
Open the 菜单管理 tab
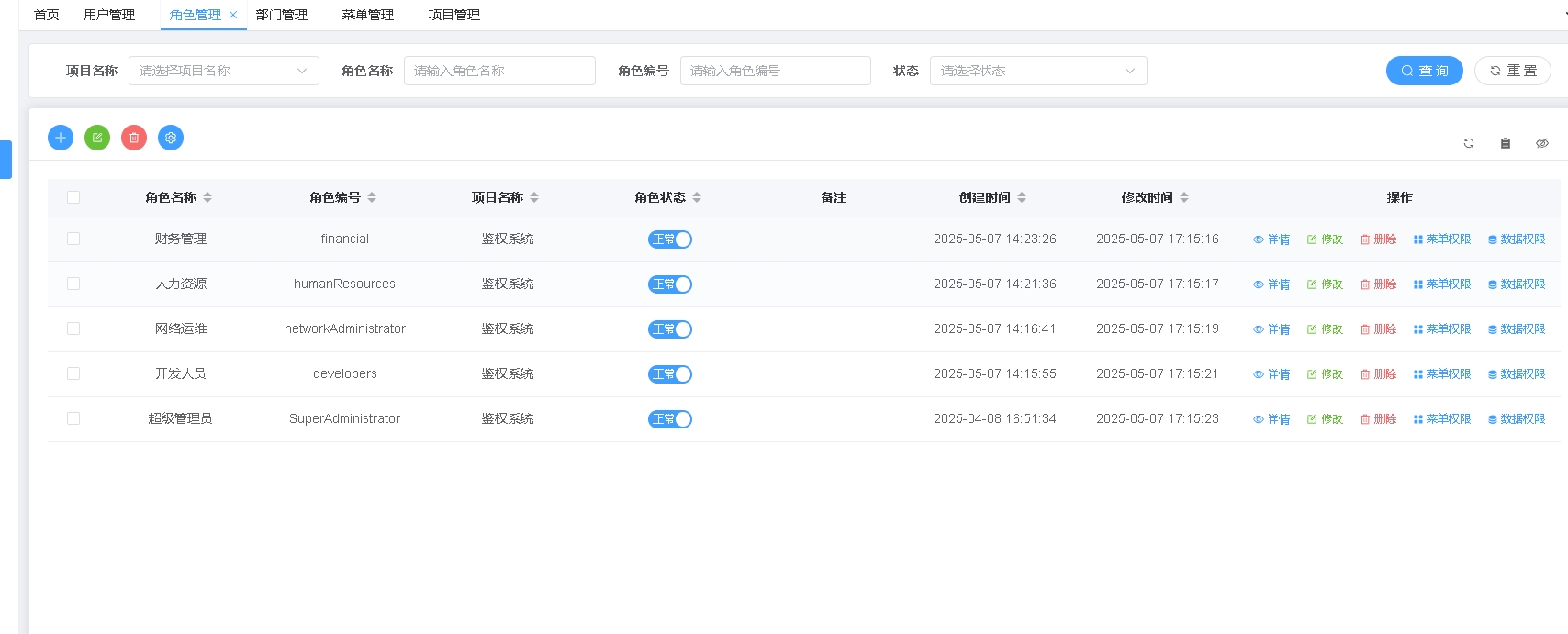(x=367, y=15)
